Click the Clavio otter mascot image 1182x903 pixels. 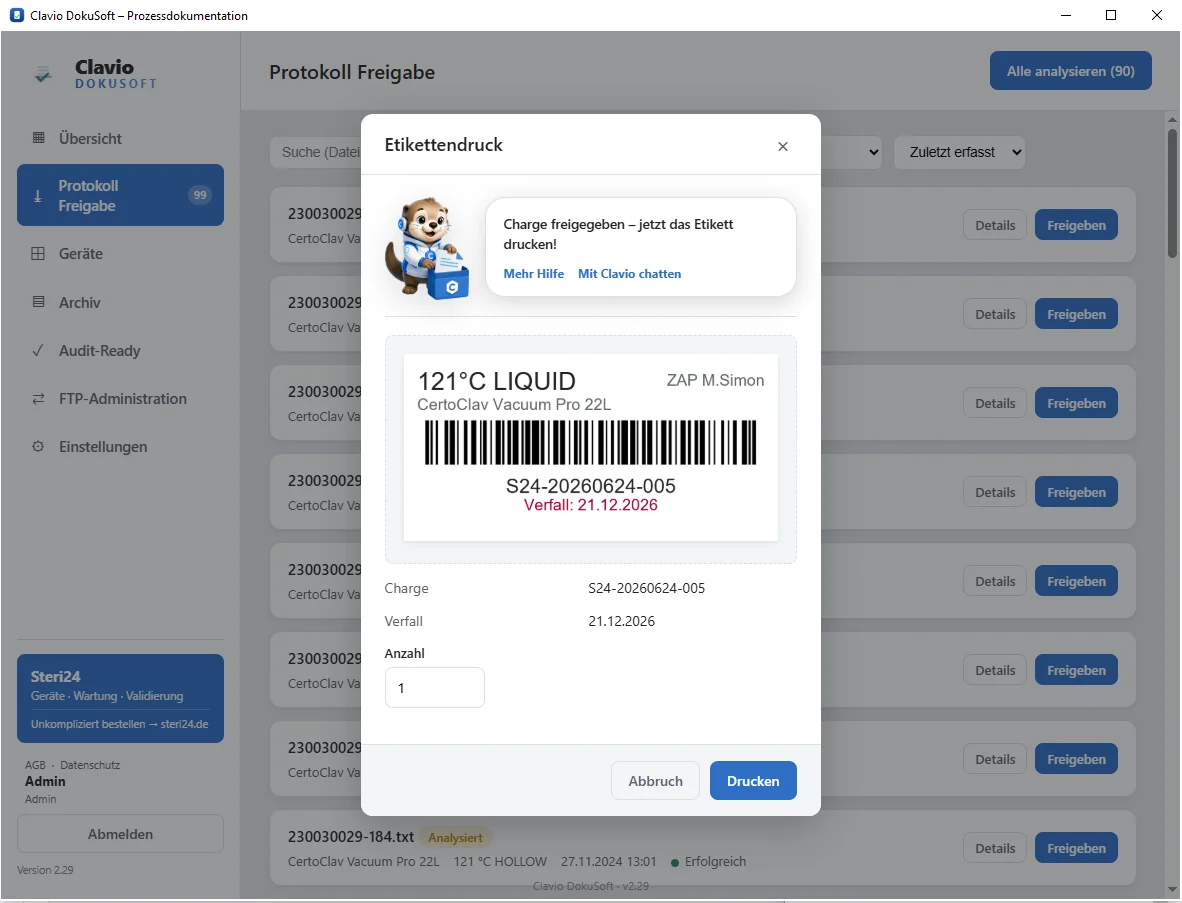(x=427, y=248)
